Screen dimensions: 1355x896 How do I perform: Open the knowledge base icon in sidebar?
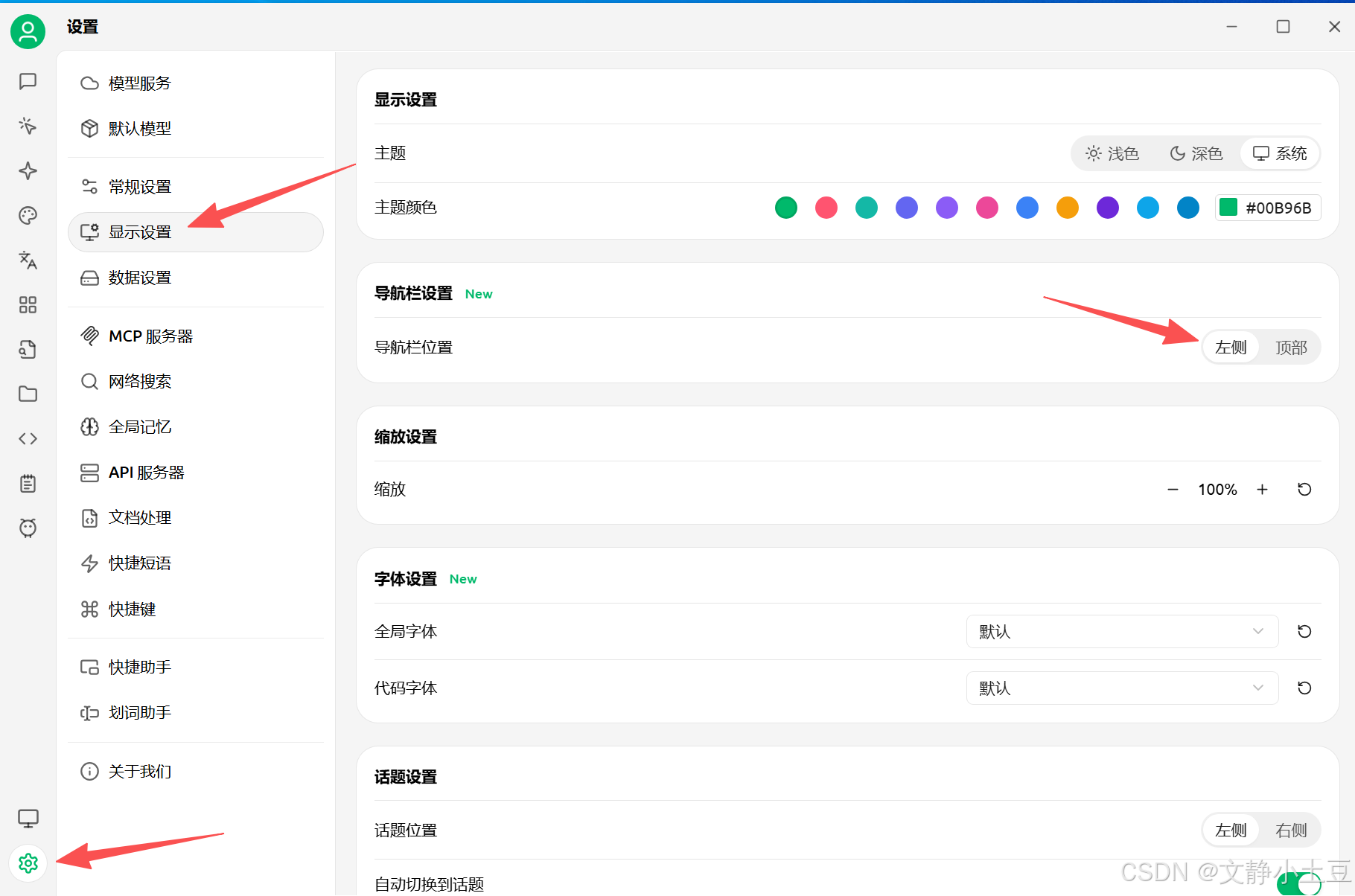pyautogui.click(x=28, y=350)
